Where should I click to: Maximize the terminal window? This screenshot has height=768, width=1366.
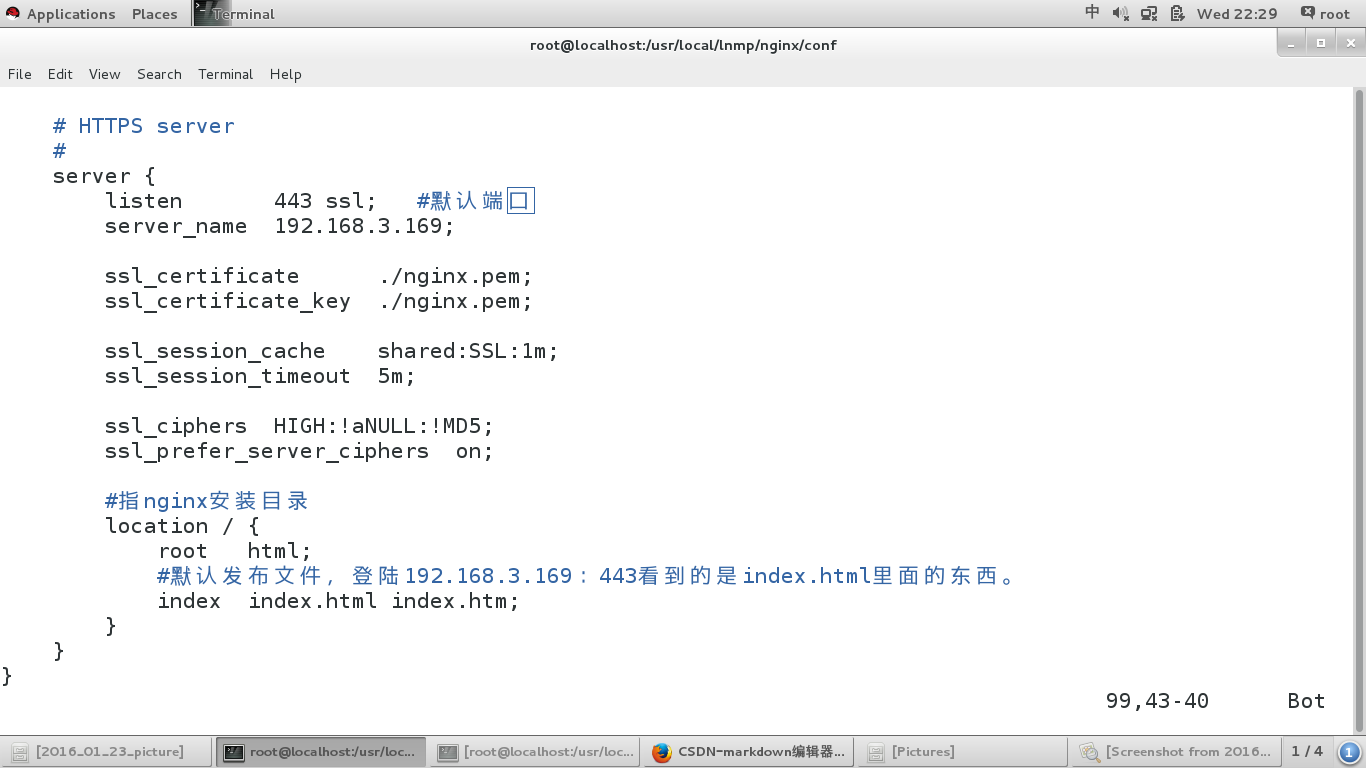click(1320, 43)
